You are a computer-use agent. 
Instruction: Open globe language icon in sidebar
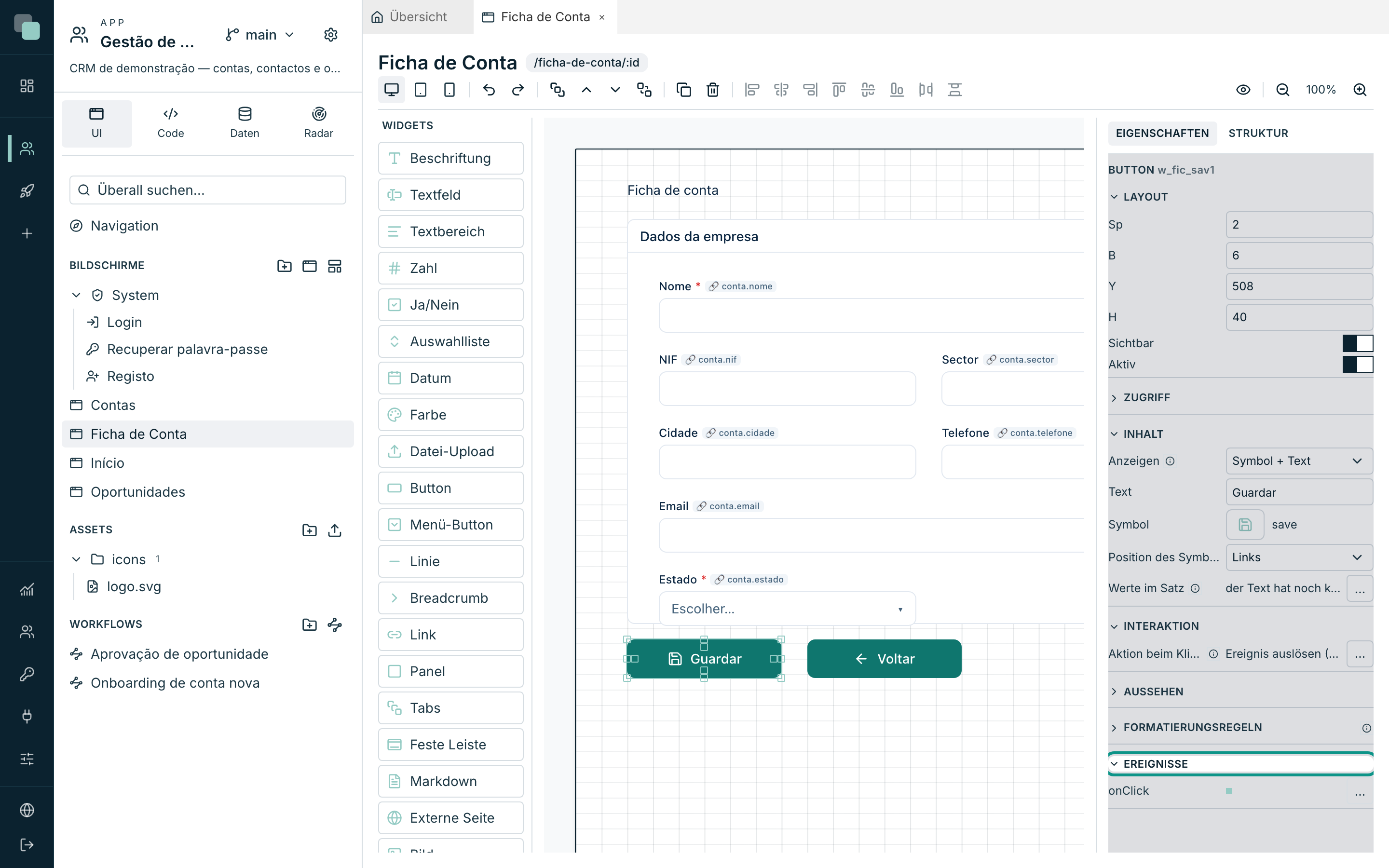click(x=27, y=810)
